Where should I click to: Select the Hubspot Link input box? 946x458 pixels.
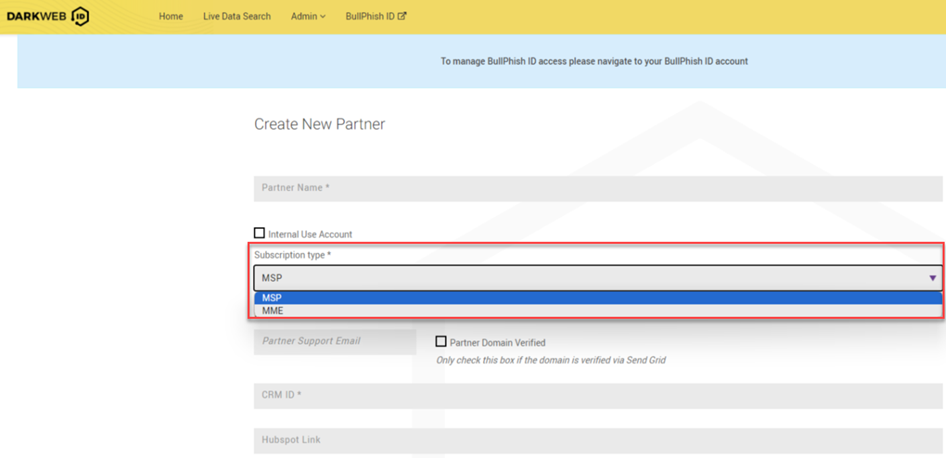(x=597, y=440)
